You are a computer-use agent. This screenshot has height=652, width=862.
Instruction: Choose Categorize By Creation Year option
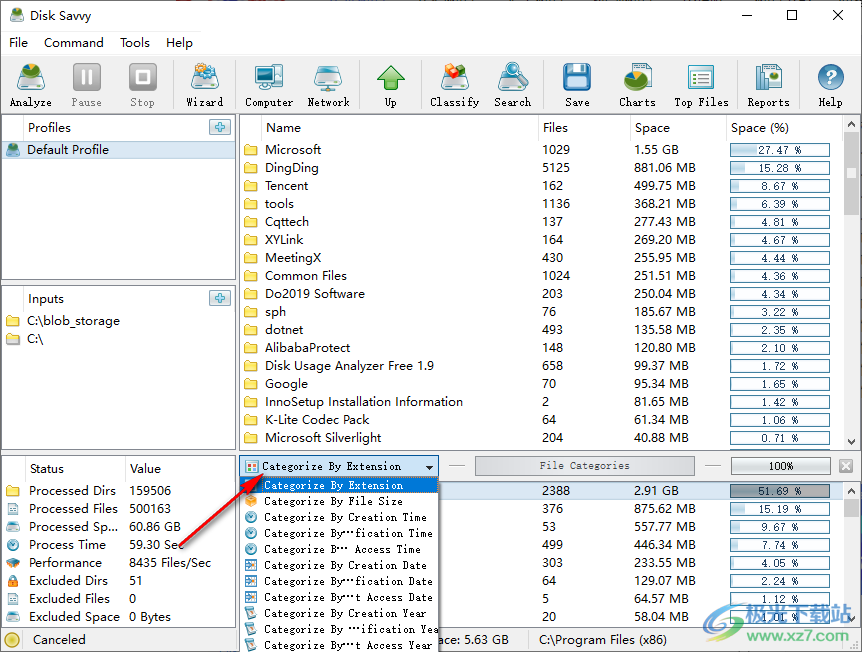(x=339, y=613)
